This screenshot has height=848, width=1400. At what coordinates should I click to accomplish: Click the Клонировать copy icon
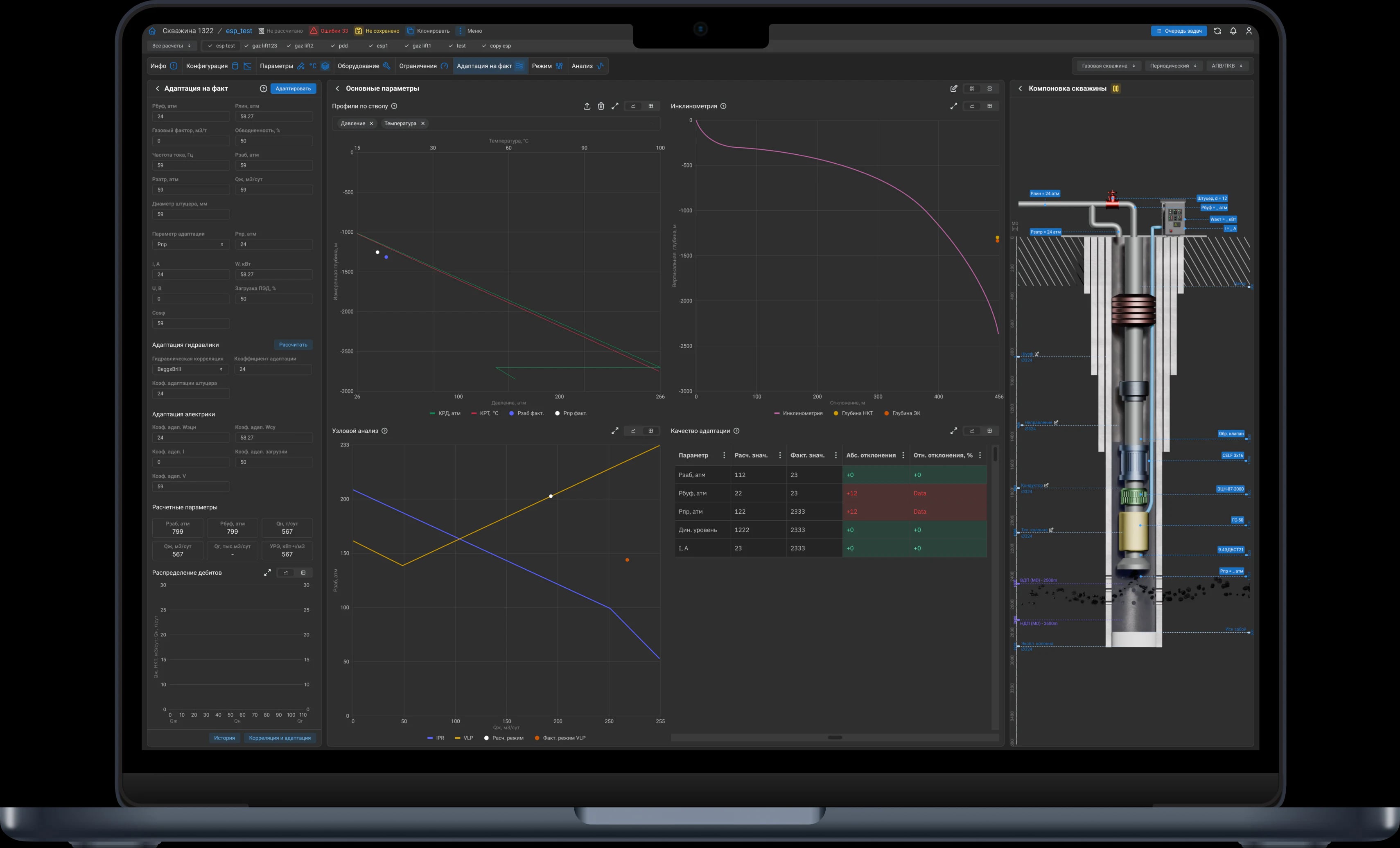[410, 31]
